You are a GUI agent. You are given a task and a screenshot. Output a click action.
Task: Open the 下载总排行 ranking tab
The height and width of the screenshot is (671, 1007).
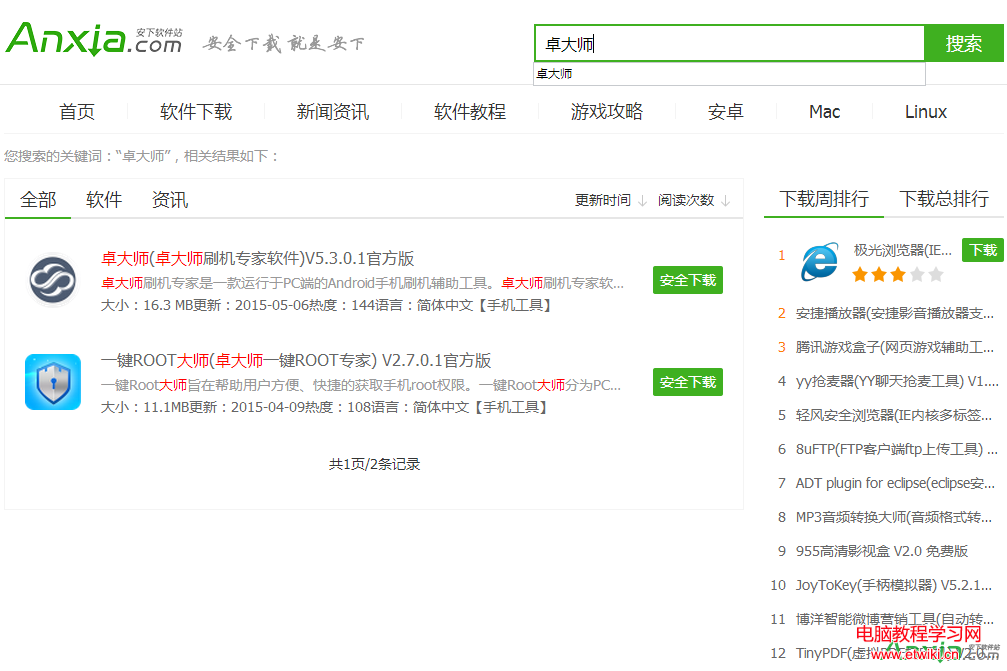point(943,199)
